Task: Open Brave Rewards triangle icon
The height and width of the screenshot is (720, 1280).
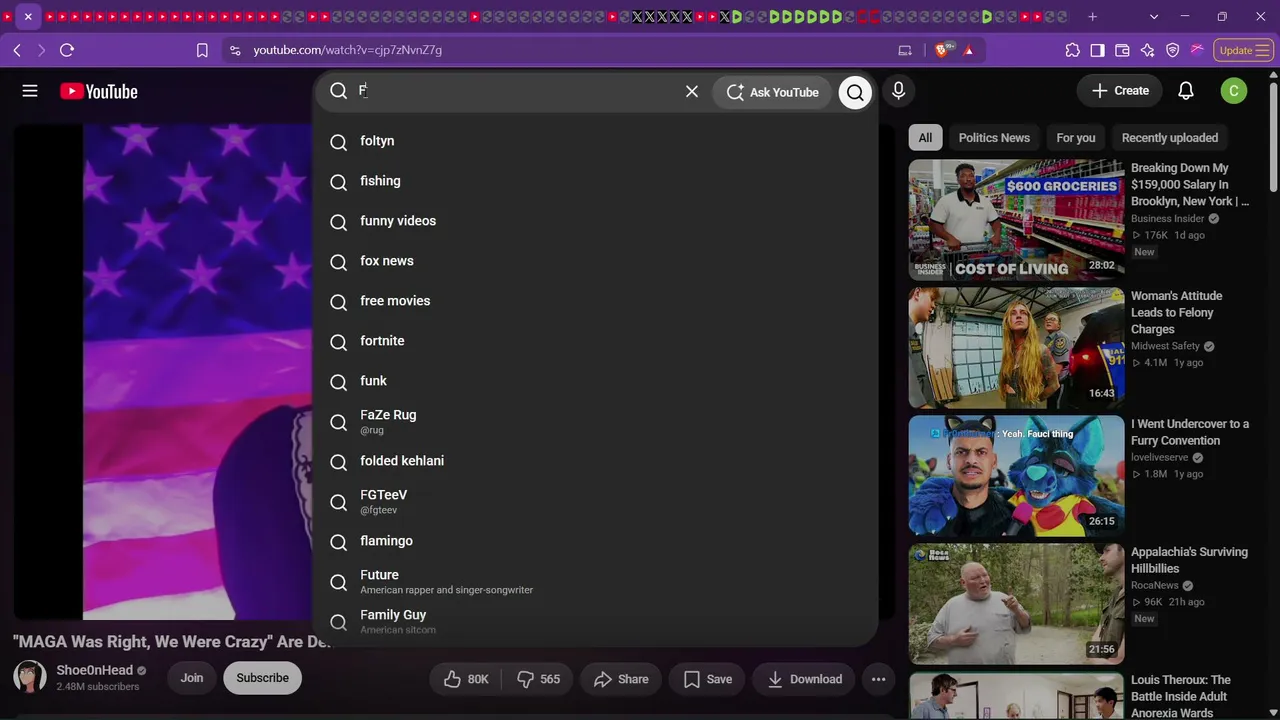Action: click(x=968, y=50)
